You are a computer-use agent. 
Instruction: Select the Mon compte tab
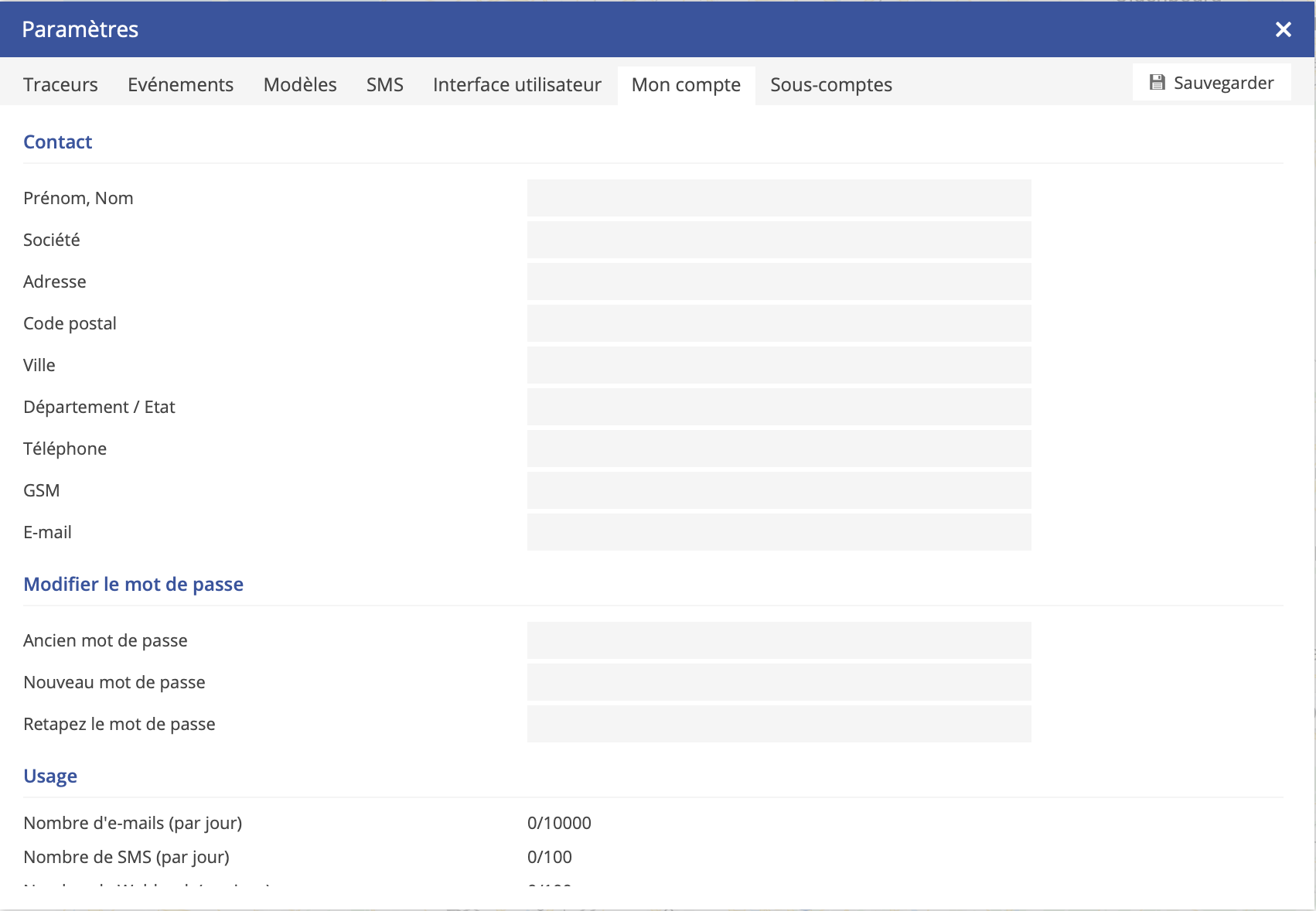tap(686, 84)
